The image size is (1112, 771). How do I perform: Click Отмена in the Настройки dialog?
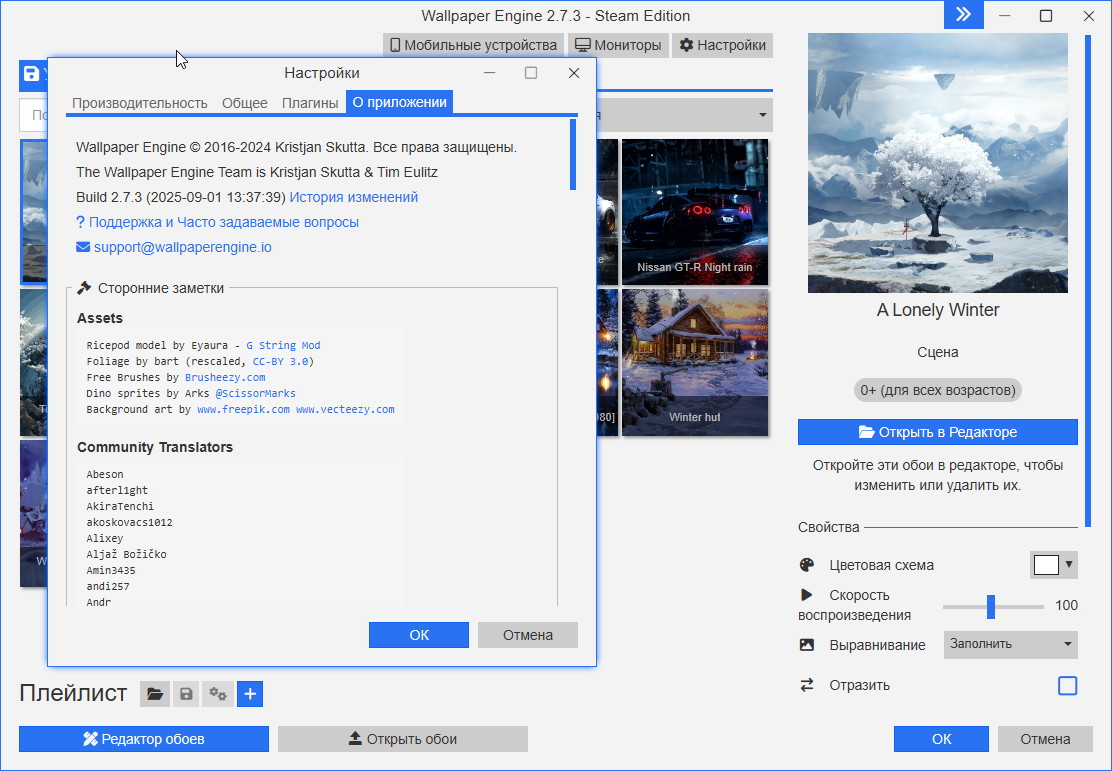[528, 635]
